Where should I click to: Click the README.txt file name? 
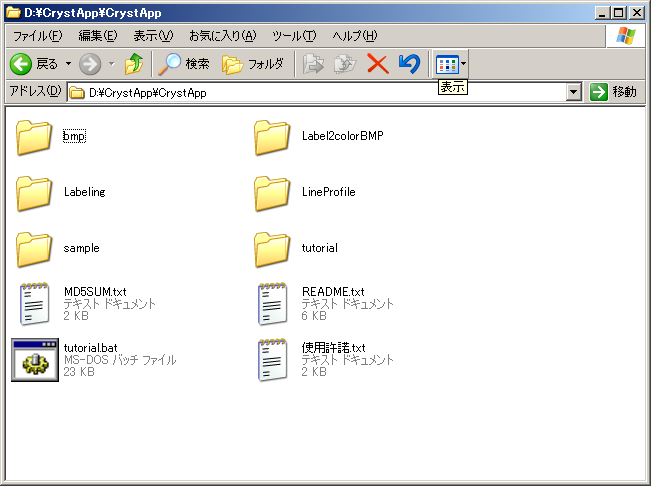[333, 291]
